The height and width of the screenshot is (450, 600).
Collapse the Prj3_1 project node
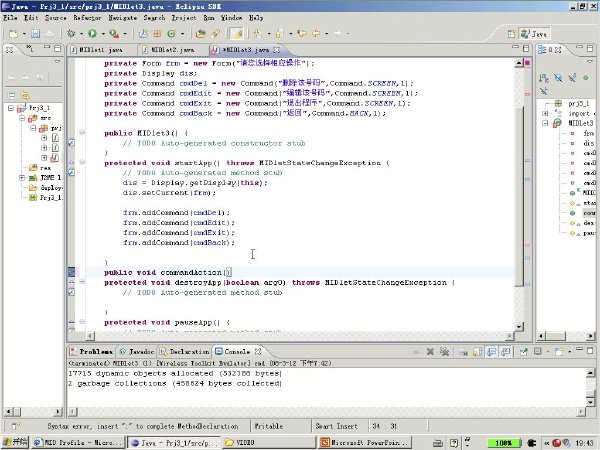(x=11, y=108)
